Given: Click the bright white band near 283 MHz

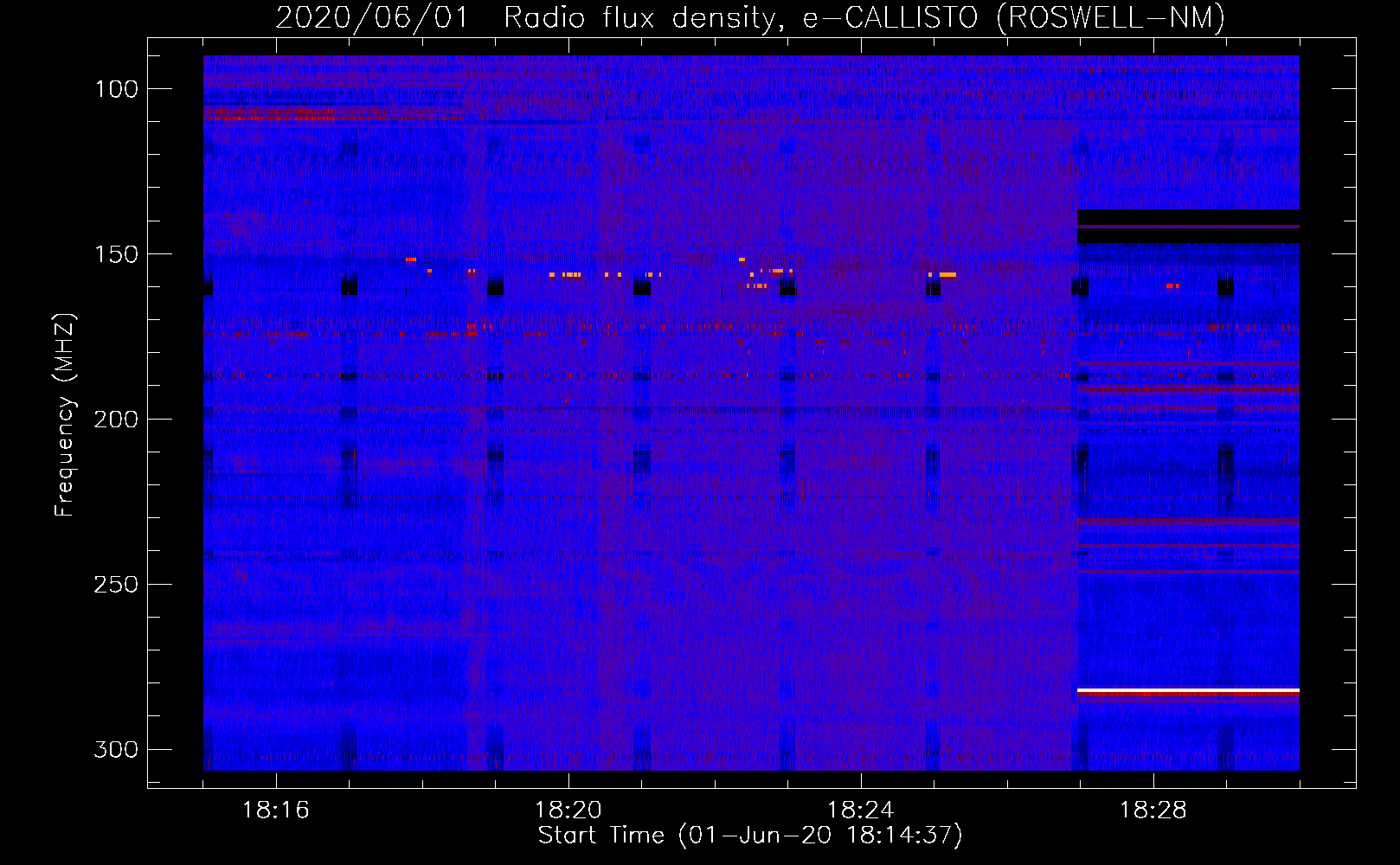Looking at the screenshot, I should (x=1188, y=691).
